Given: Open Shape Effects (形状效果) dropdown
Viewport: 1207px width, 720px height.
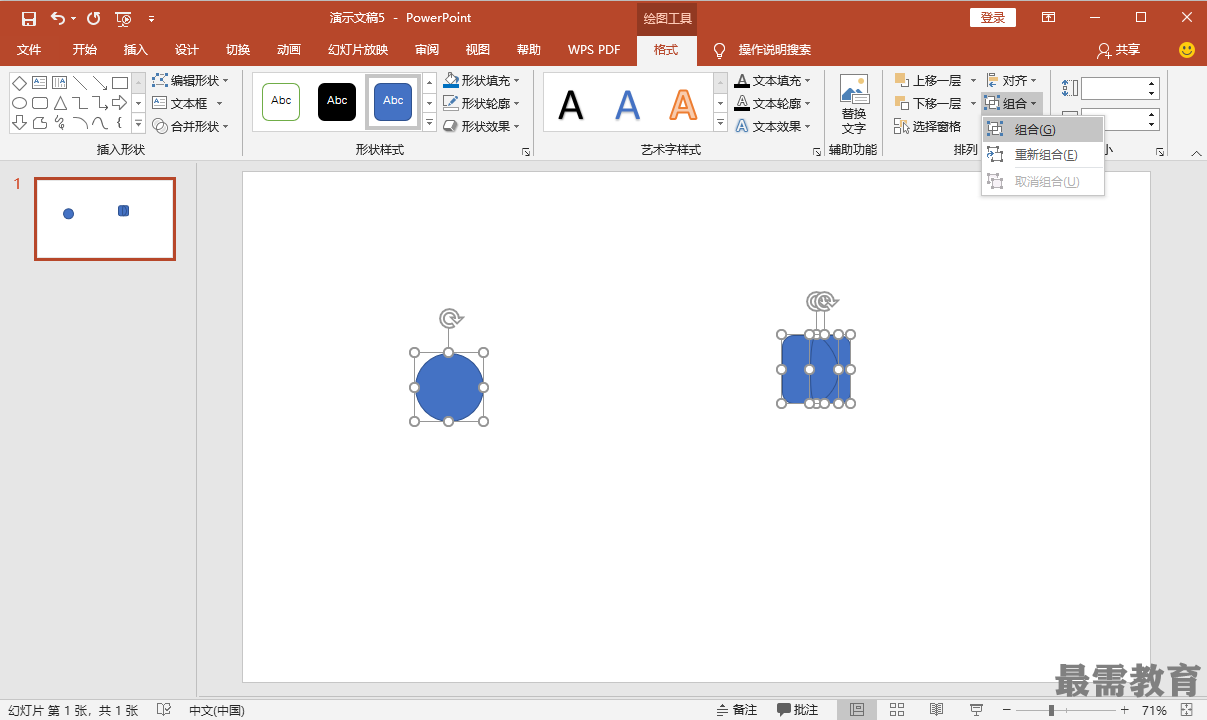Looking at the screenshot, I should pyautogui.click(x=481, y=126).
